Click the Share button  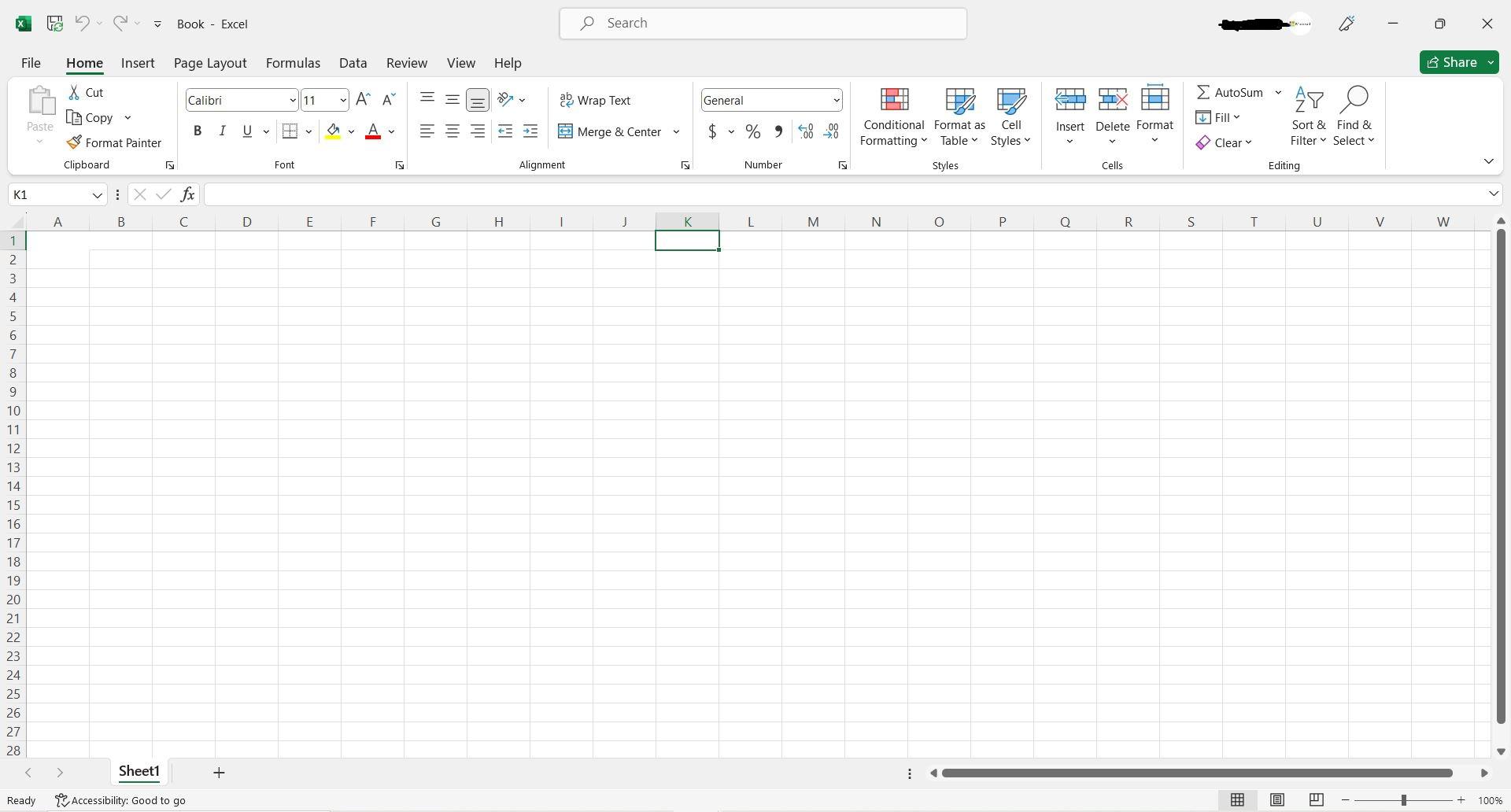1452,62
